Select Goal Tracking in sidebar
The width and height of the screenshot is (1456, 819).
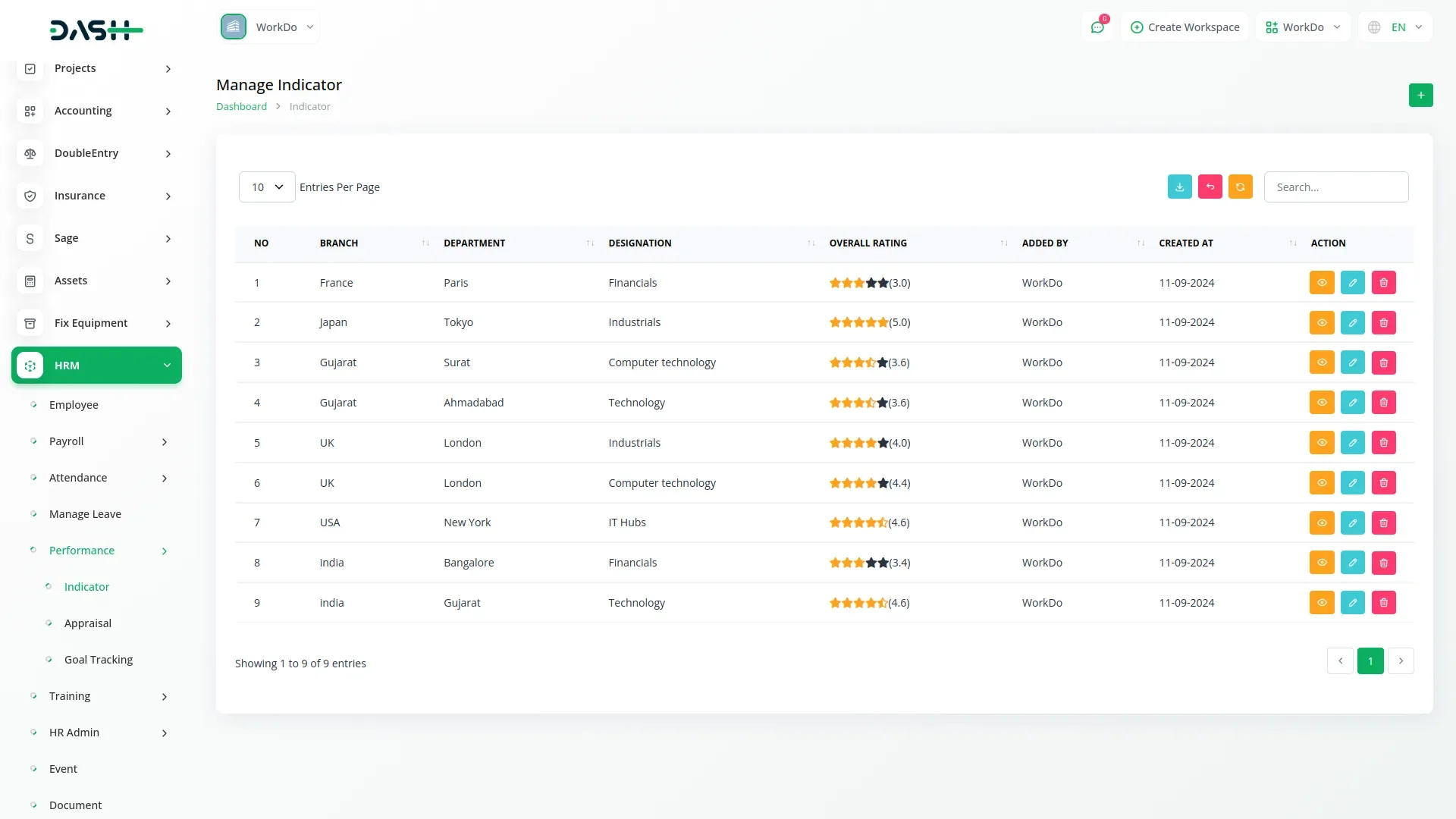point(99,660)
